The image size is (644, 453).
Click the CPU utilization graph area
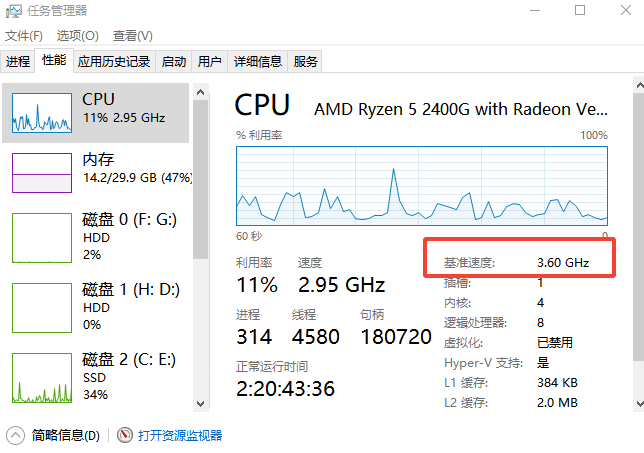[x=422, y=186]
